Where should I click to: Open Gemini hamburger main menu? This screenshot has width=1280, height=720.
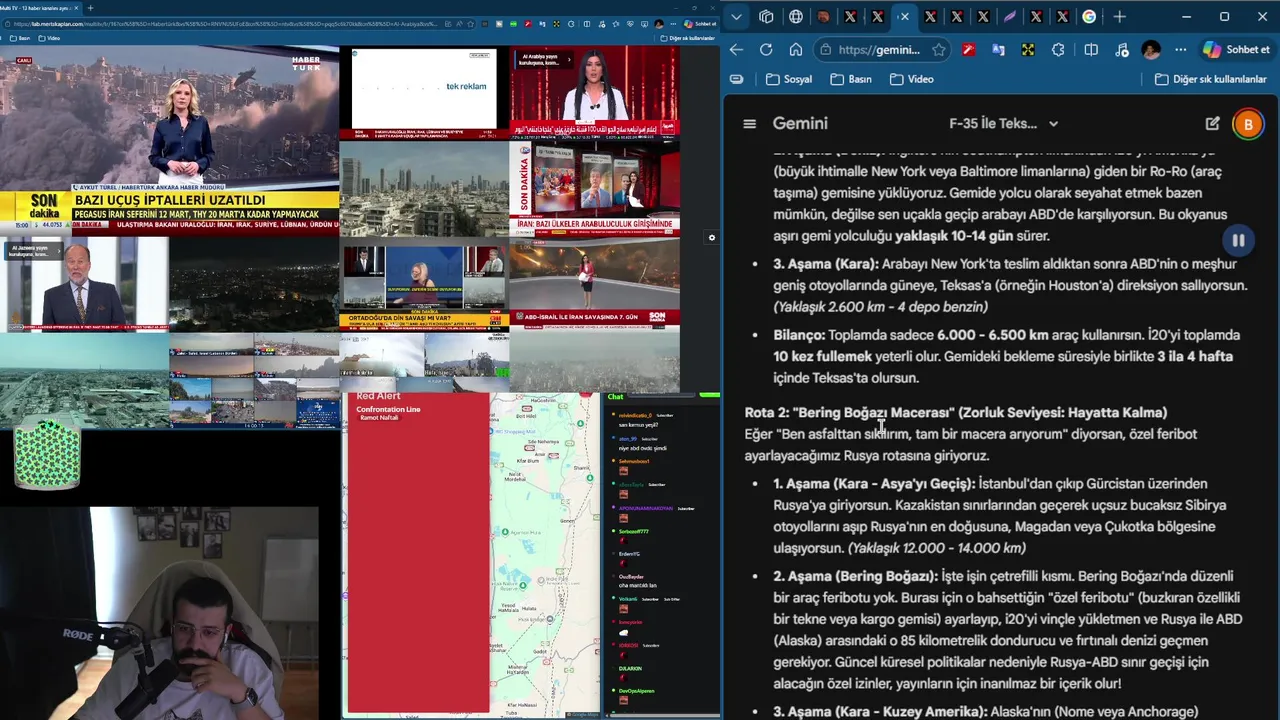pyautogui.click(x=749, y=124)
